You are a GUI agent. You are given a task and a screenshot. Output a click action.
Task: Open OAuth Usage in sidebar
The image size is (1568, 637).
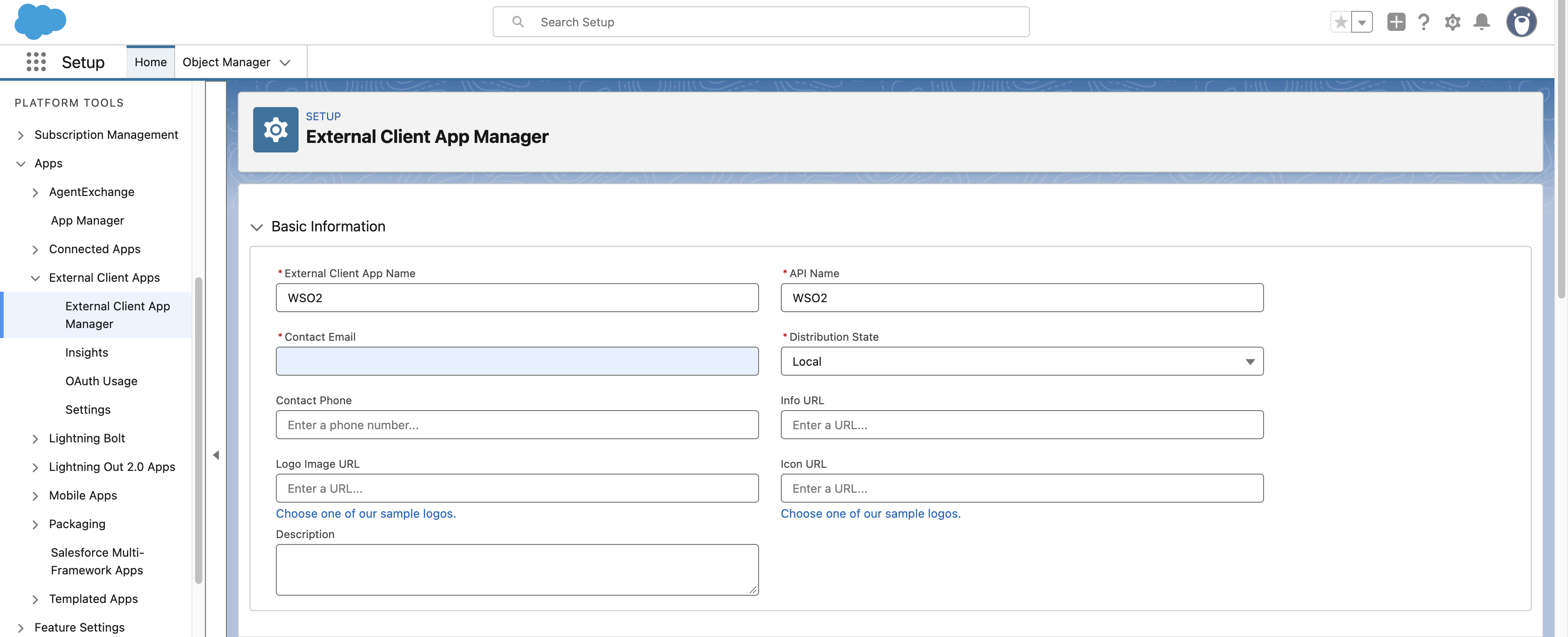[x=101, y=381]
